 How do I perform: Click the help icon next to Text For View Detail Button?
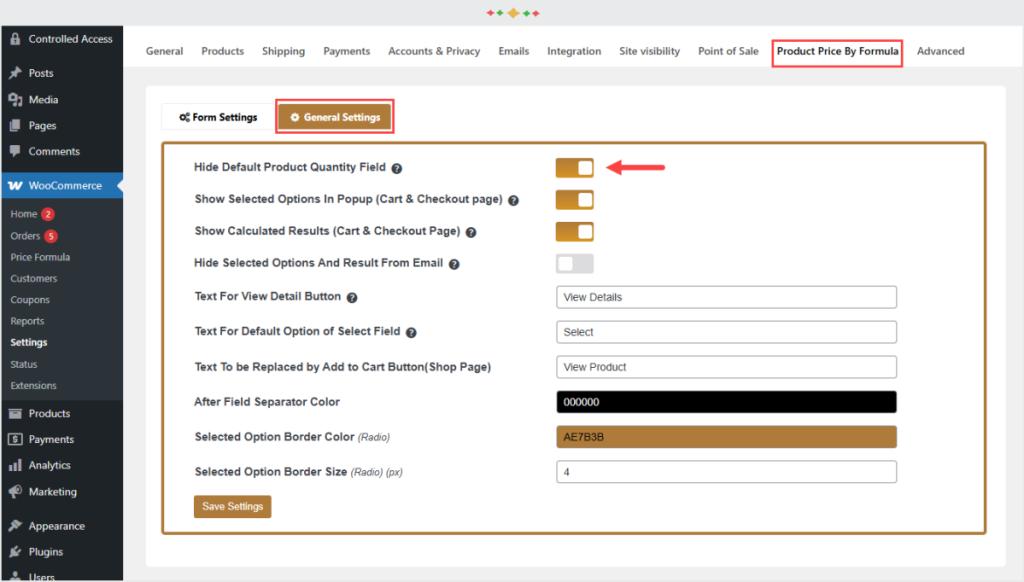pyautogui.click(x=352, y=298)
